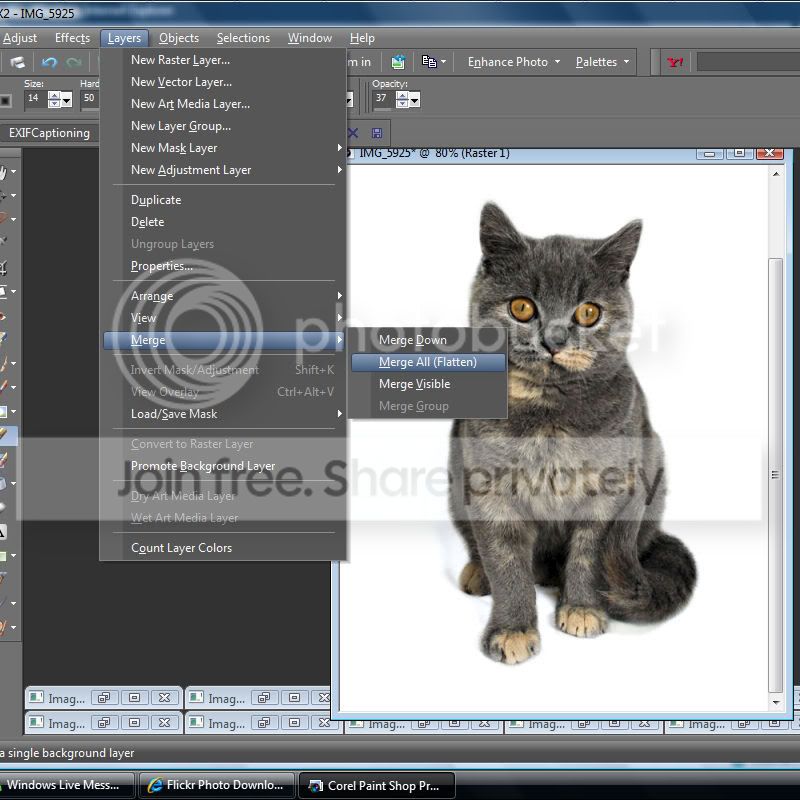Open the Enhance Photo dropdown

tap(514, 62)
